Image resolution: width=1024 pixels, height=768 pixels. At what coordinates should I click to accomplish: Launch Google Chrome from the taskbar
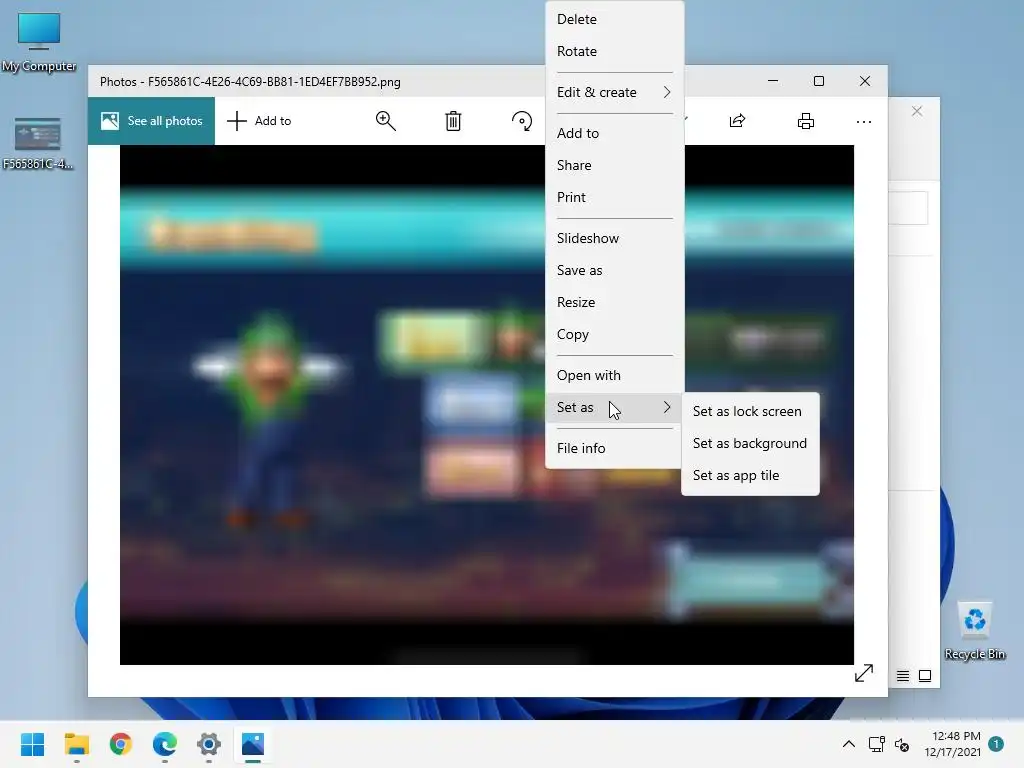[121, 744]
